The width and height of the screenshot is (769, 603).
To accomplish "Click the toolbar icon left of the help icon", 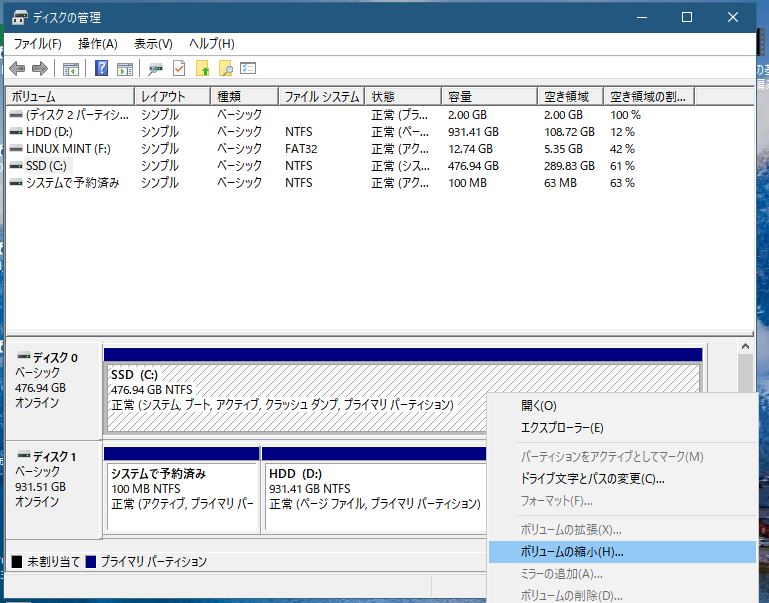I will [71, 69].
